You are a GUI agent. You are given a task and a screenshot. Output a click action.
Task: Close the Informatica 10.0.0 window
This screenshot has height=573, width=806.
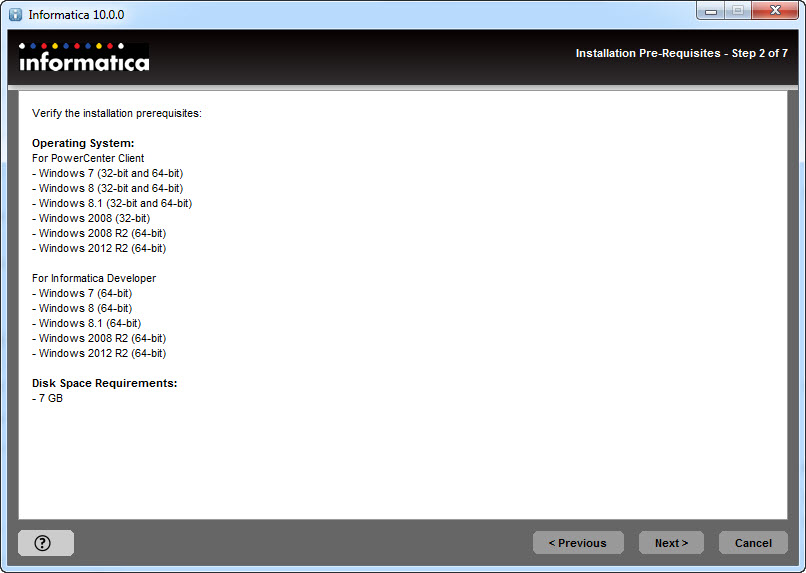pos(775,11)
